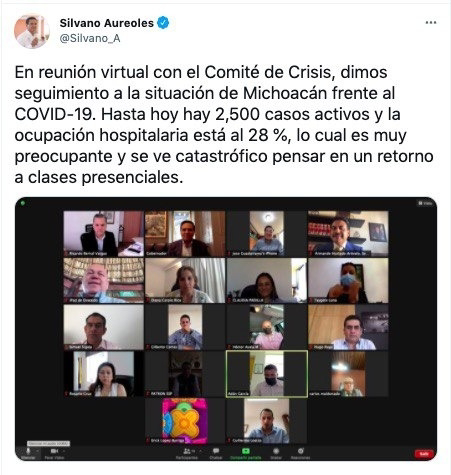
Task: Stop video with the camera icon
Action: pyautogui.click(x=54, y=451)
